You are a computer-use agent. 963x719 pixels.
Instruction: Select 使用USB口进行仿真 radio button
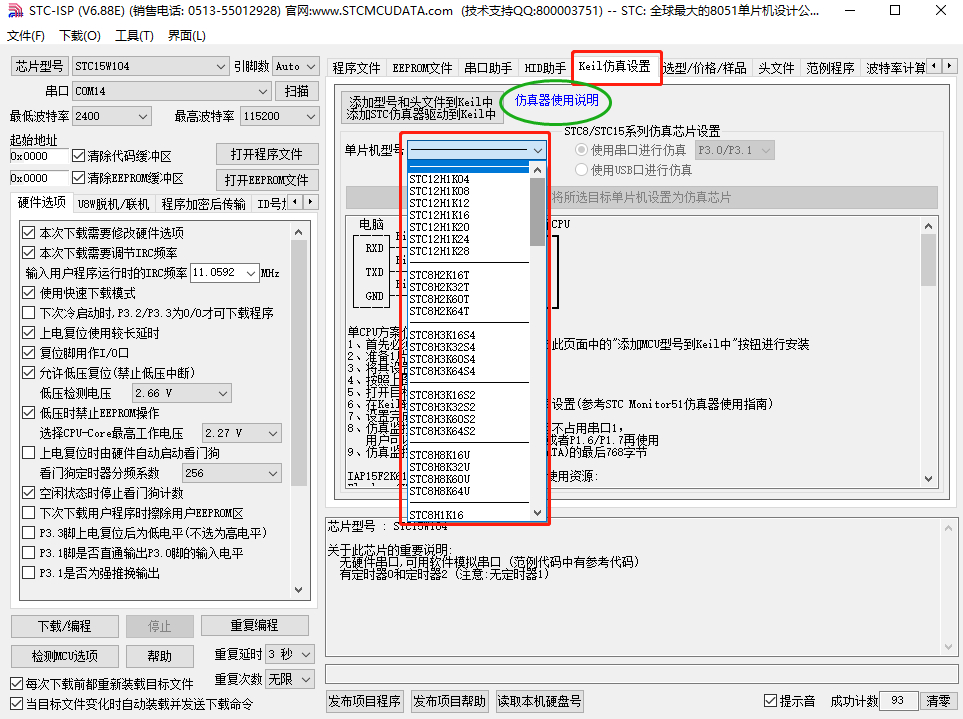581,170
